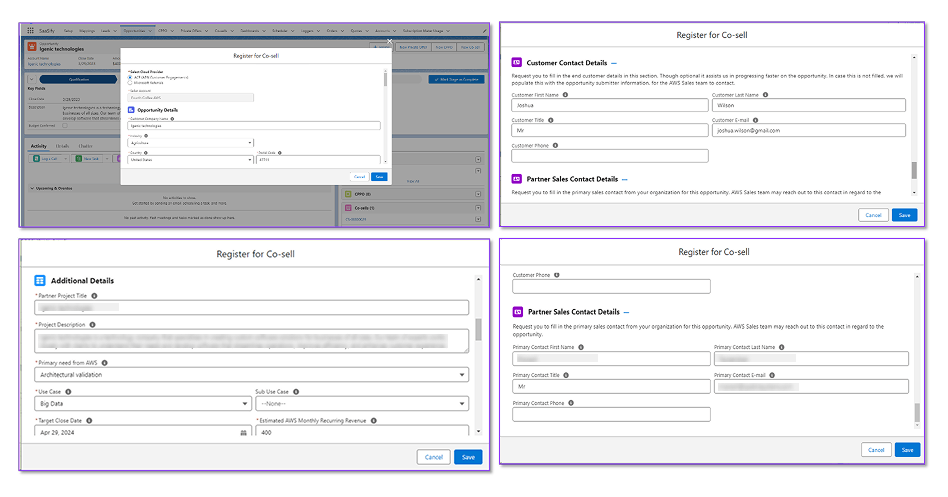
Task: Open the Industry dropdown in Opportunity Details
Action: 190,143
